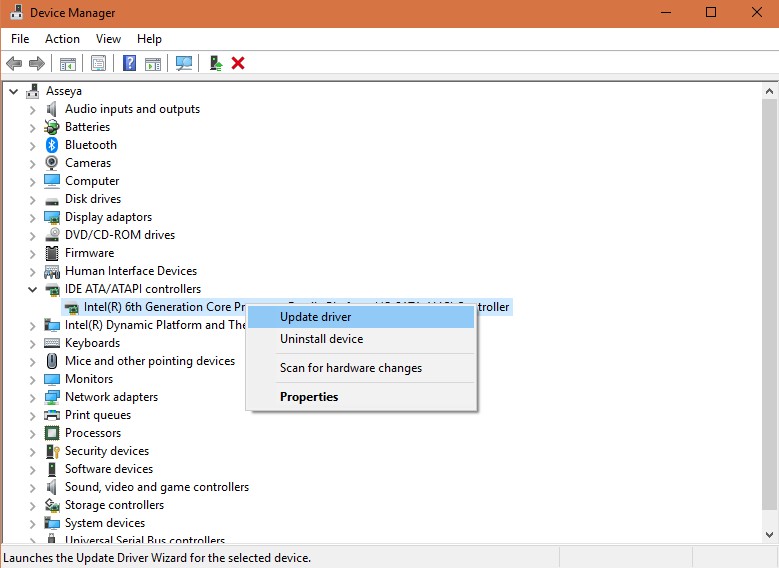Viewport: 779px width, 568px height.
Task: Open the Action menu
Action: coord(62,39)
